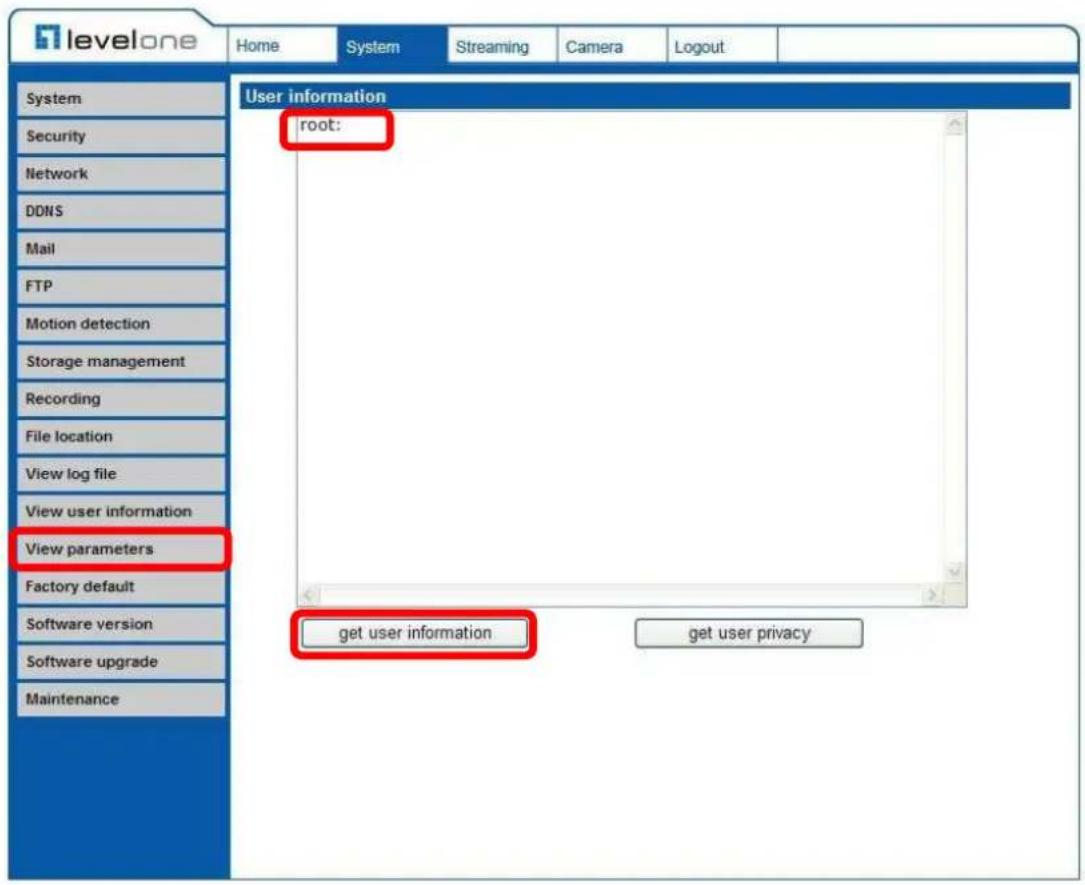Go to Storage management
The height and width of the screenshot is (885, 1085).
tap(121, 361)
